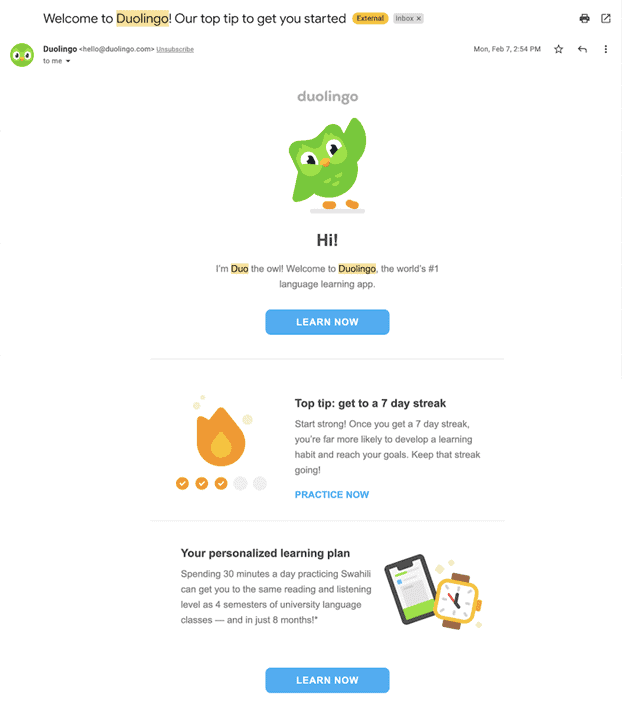Click the first orange streak checkmark
Viewport: 624px width, 704px height.
(182, 484)
